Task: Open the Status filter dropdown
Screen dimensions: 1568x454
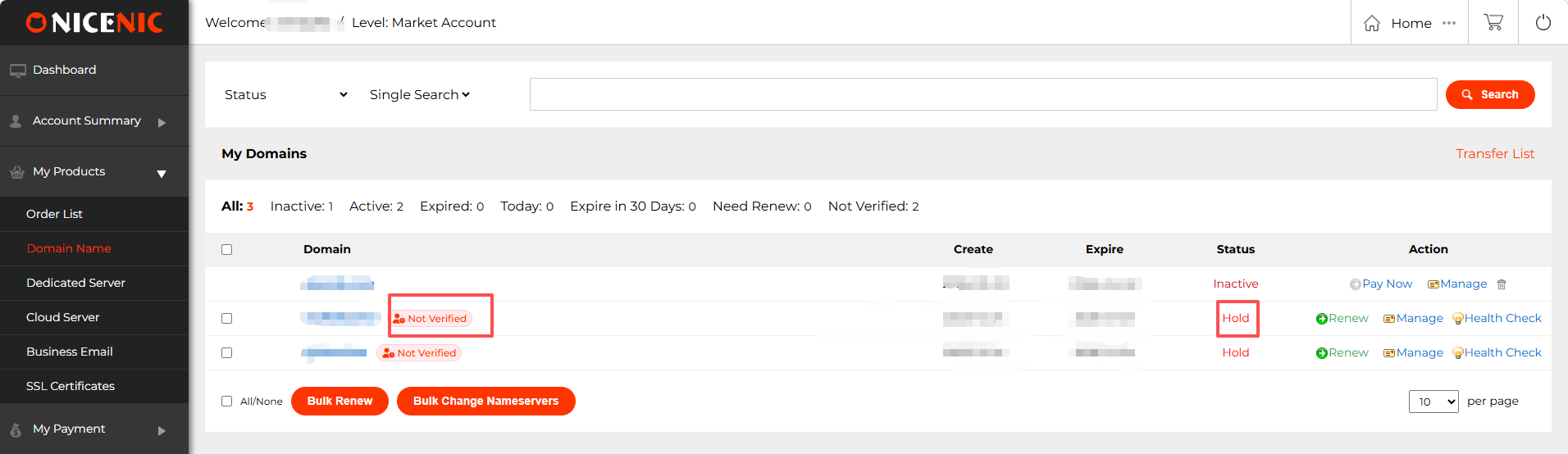Action: coord(285,95)
